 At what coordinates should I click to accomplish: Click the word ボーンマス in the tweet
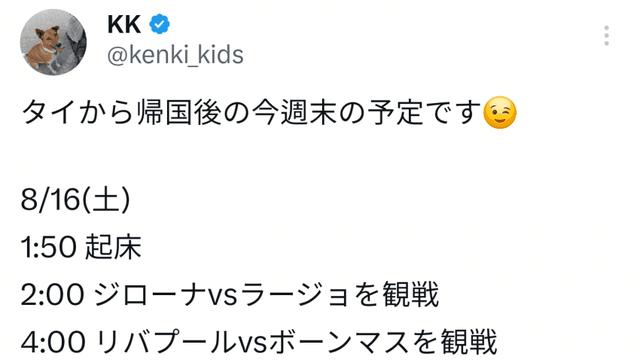coord(338,341)
